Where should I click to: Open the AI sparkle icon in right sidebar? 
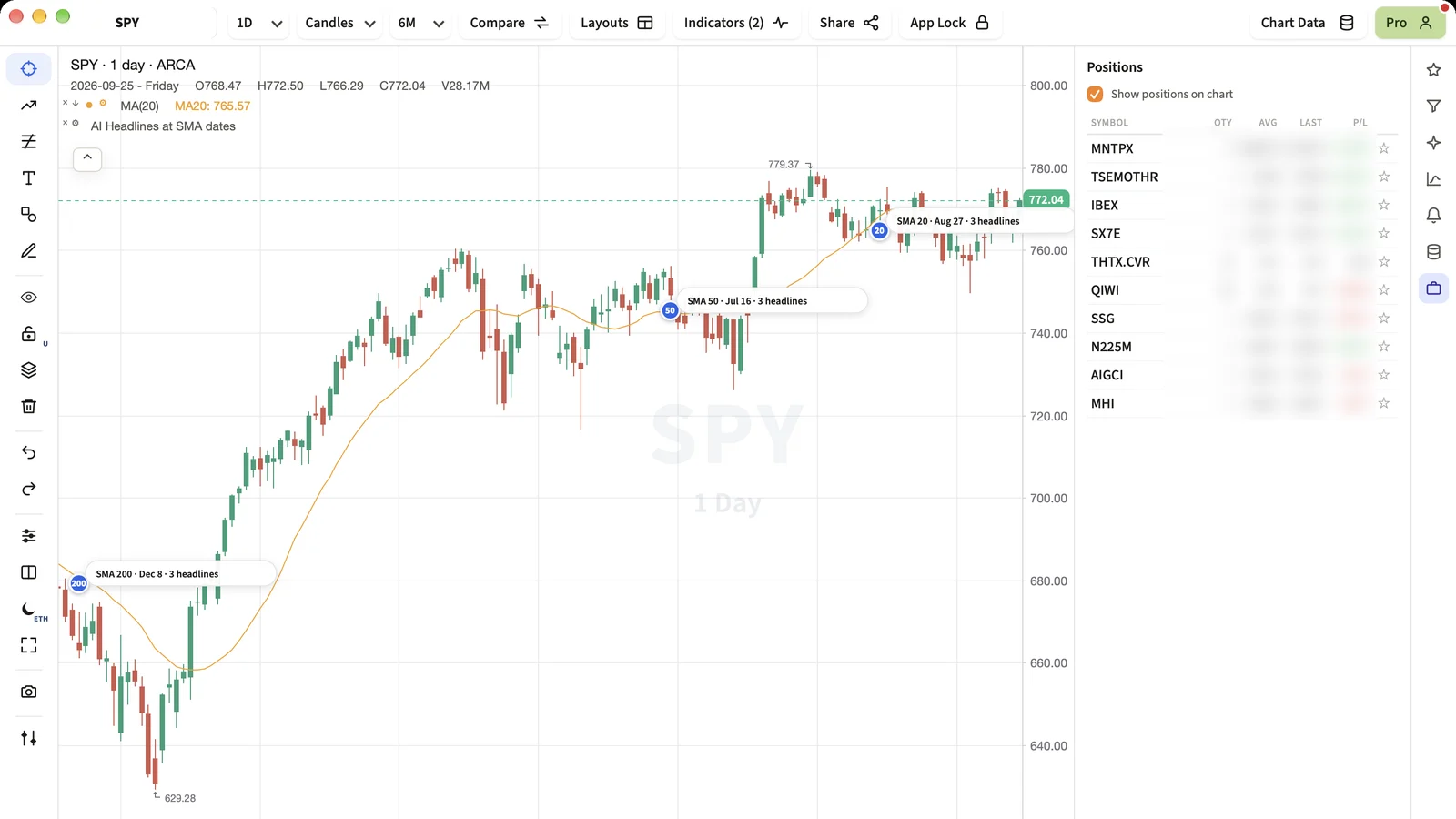pyautogui.click(x=1434, y=143)
